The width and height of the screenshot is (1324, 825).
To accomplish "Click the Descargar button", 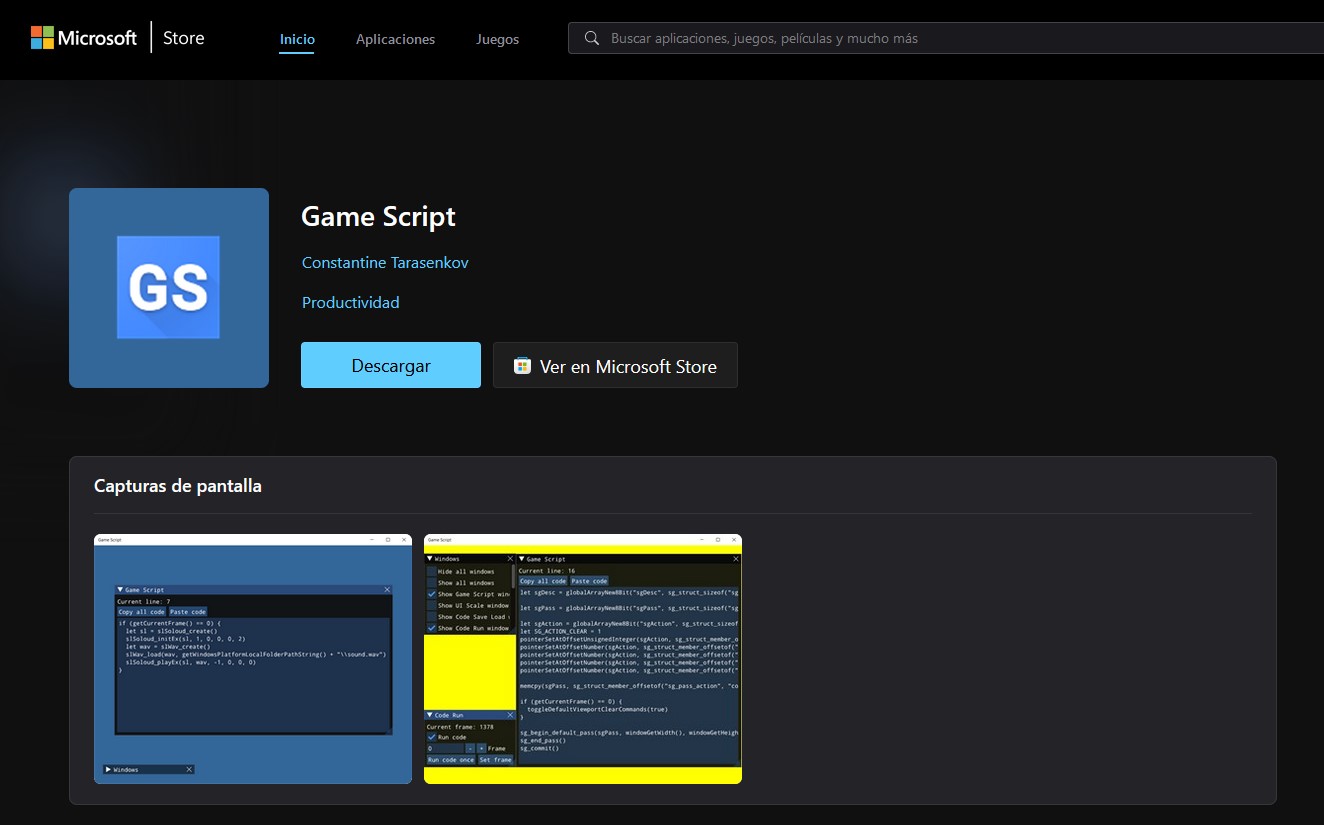I will click(390, 365).
